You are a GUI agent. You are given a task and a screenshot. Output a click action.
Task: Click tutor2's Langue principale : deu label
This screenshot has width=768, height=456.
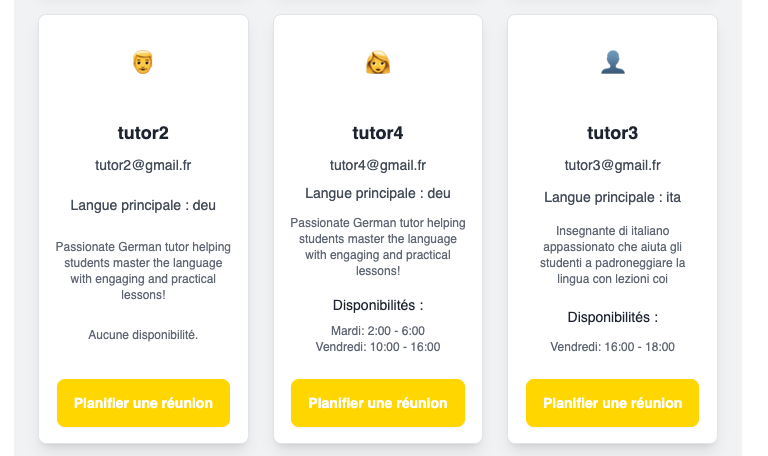pyautogui.click(x=143, y=205)
